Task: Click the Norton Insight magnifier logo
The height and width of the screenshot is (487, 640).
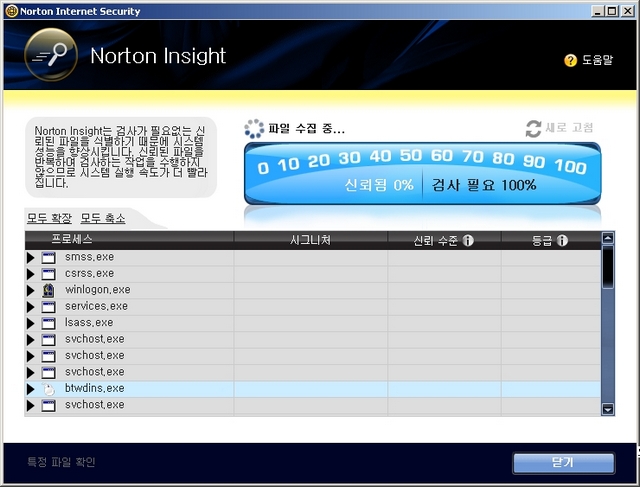Action: (51, 55)
